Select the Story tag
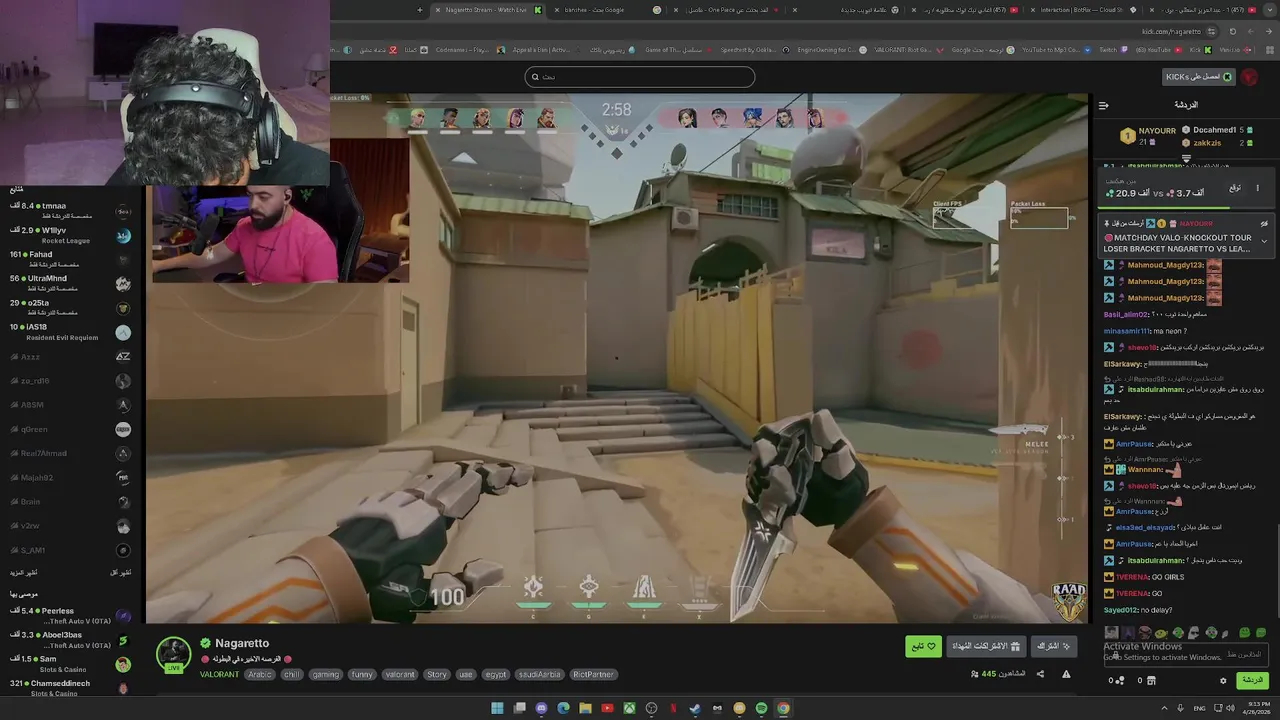 [x=437, y=674]
